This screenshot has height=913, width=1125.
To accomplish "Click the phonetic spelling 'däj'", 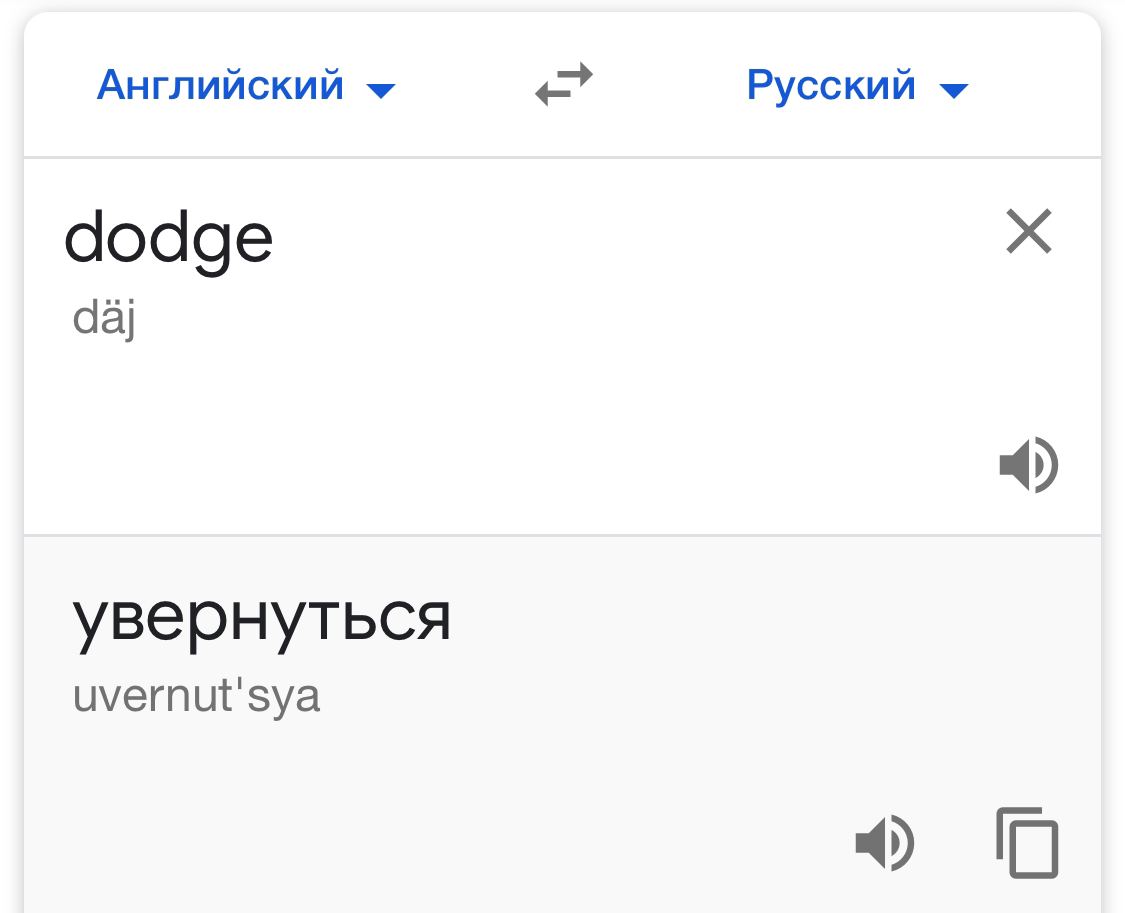I will click(x=104, y=320).
